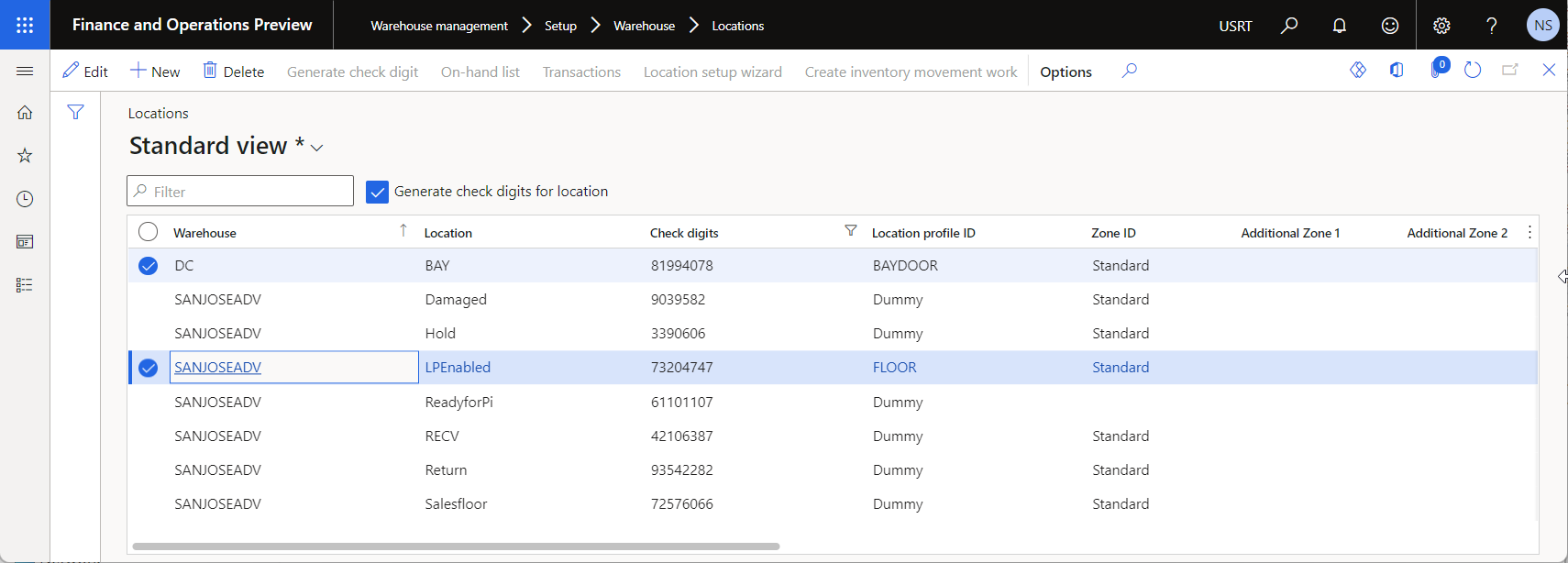Open Power Apps diamond icon
Viewport: 1568px width, 563px height.
tap(1358, 70)
